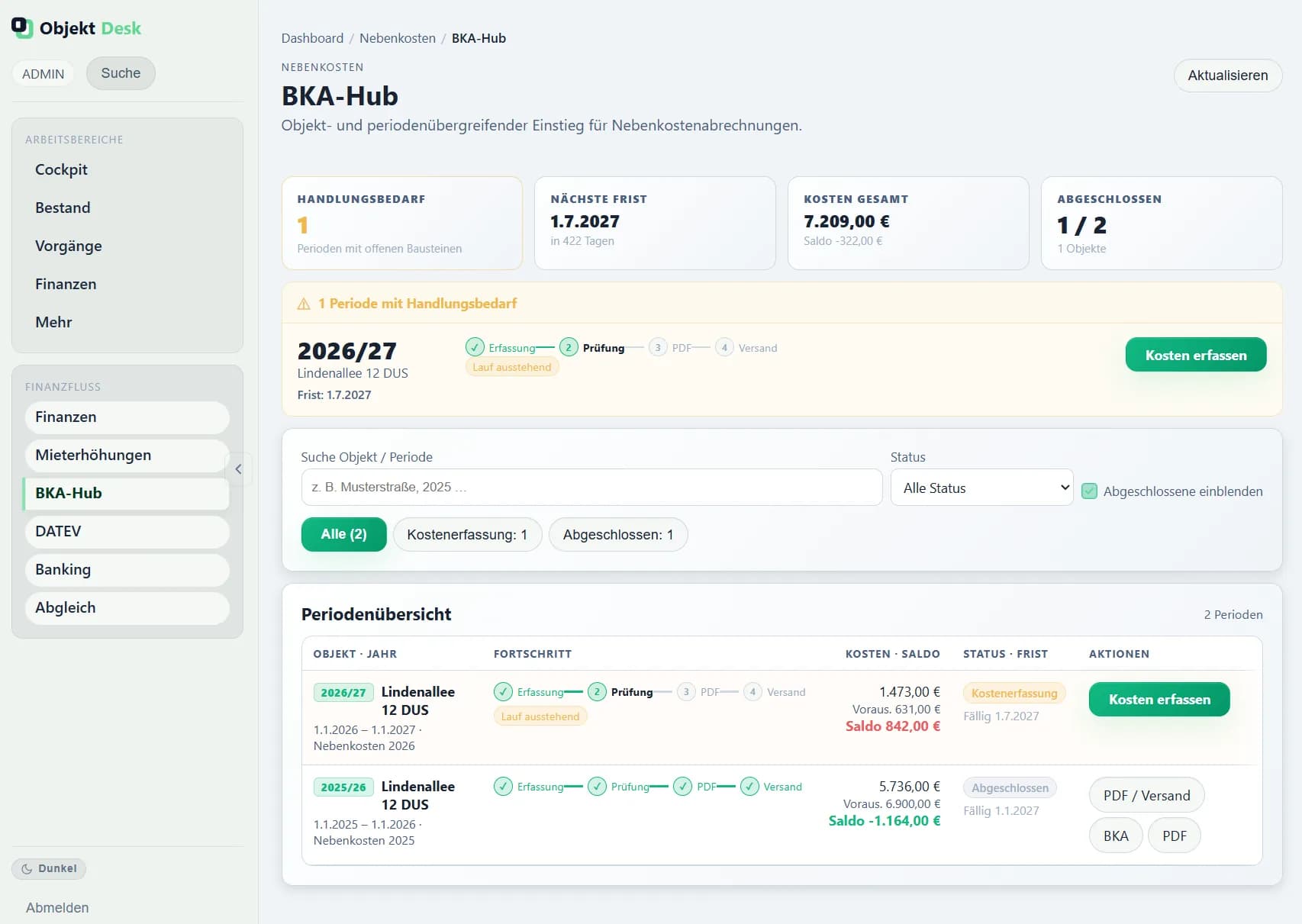The image size is (1302, 924).
Task: Toggle the Dunkel dark mode switch
Action: click(x=49, y=868)
